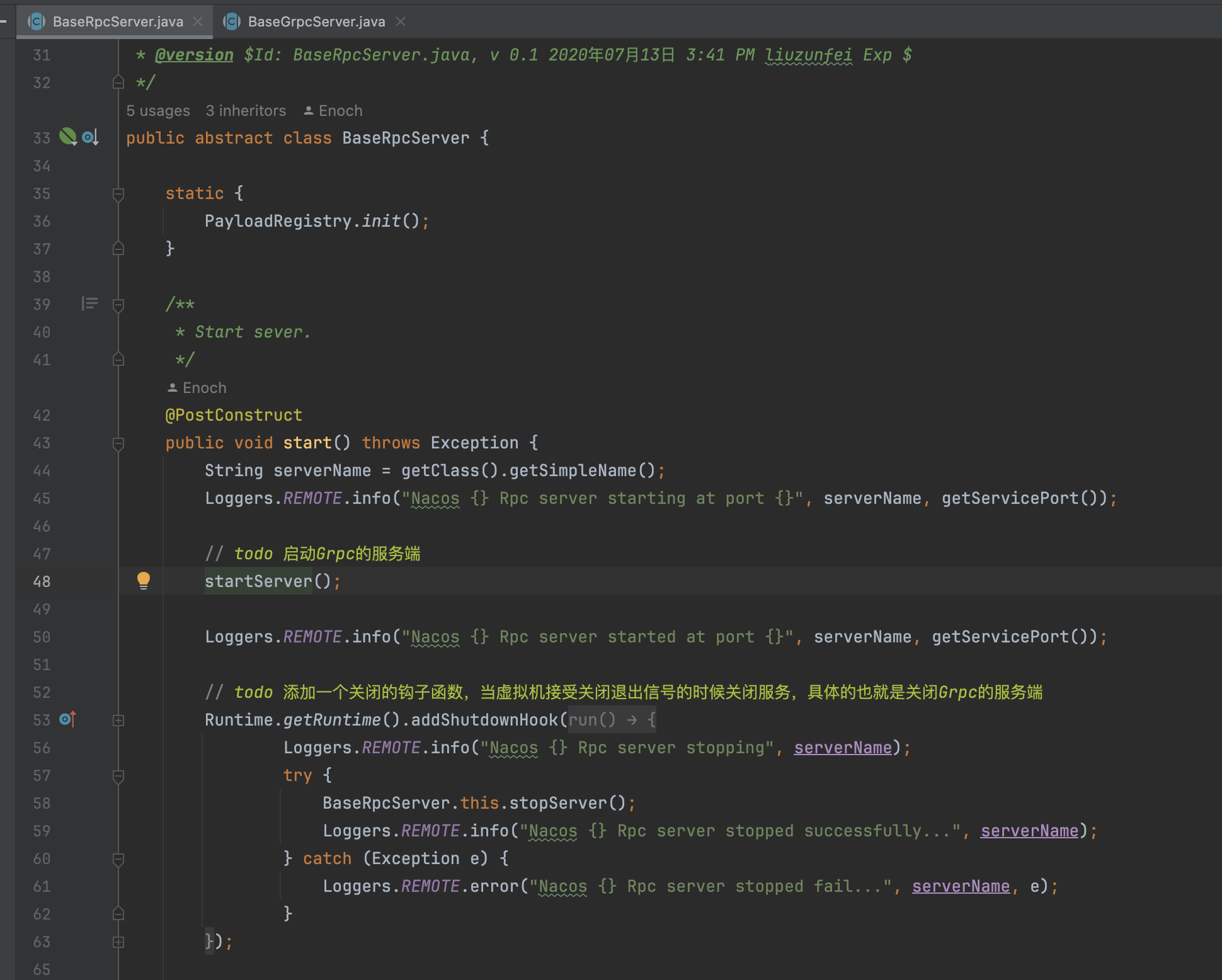Click the PayloadRegistry.init() call
The image size is (1222, 980).
coord(312,221)
